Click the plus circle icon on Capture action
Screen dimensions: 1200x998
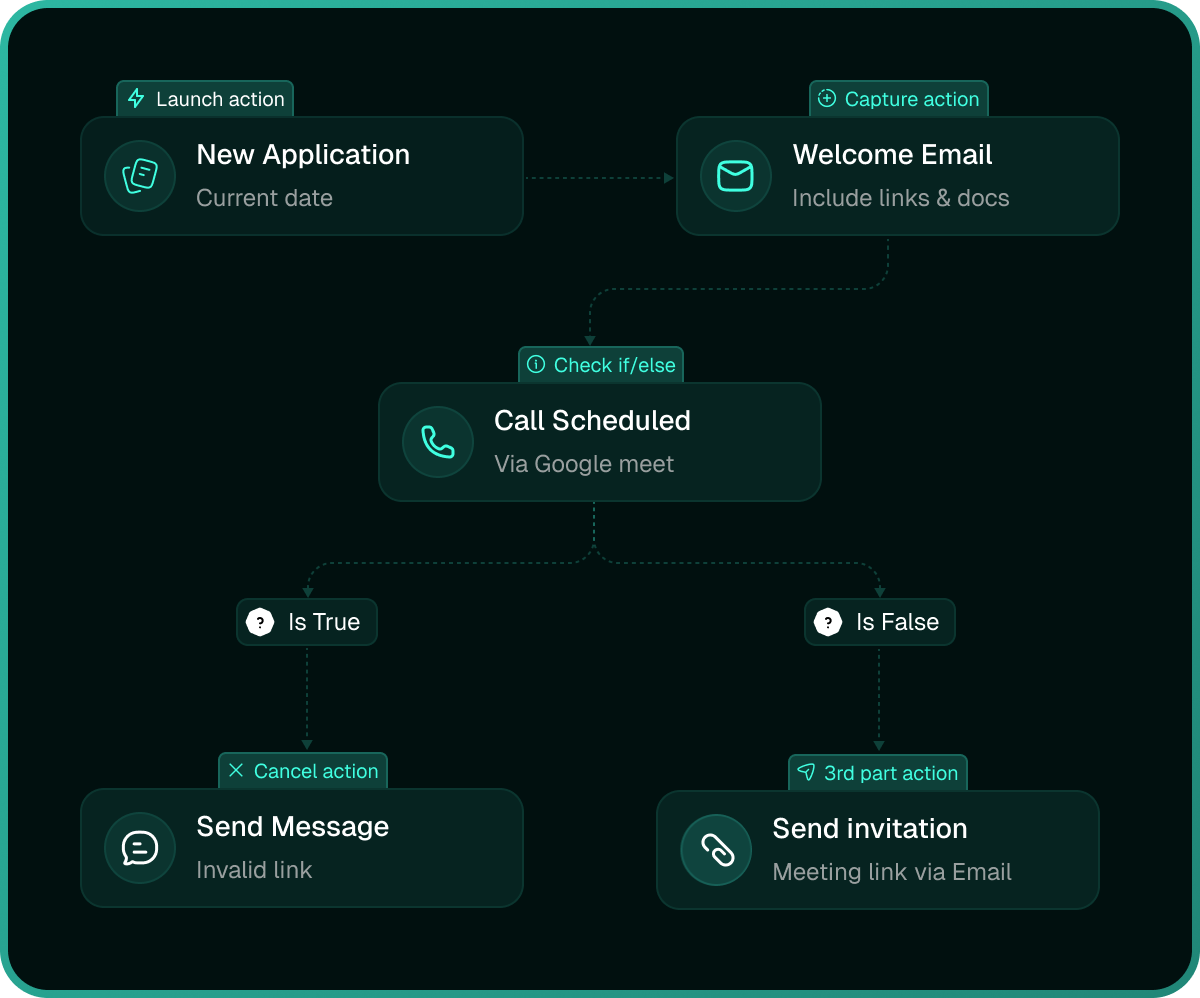(x=827, y=98)
